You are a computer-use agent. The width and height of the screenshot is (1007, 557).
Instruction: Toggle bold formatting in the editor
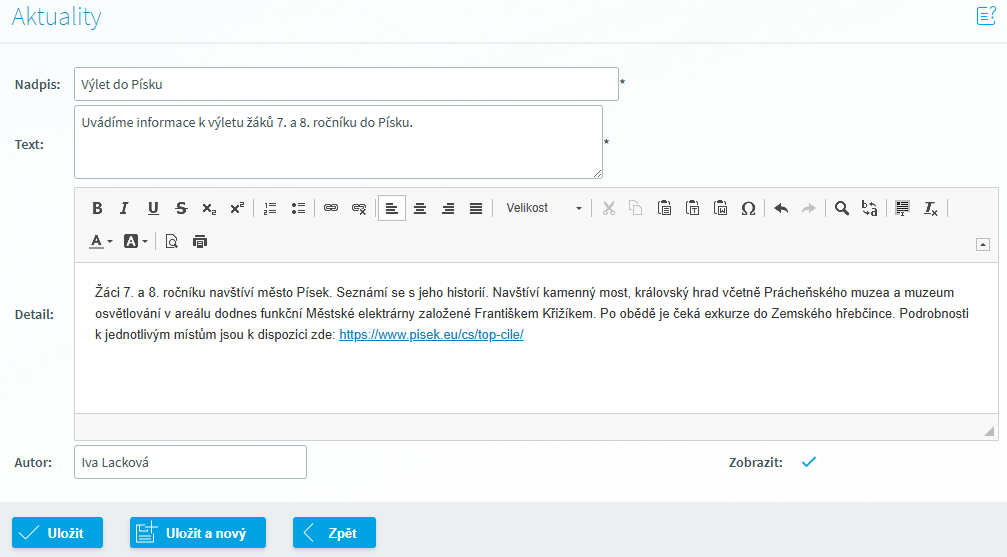tap(97, 208)
